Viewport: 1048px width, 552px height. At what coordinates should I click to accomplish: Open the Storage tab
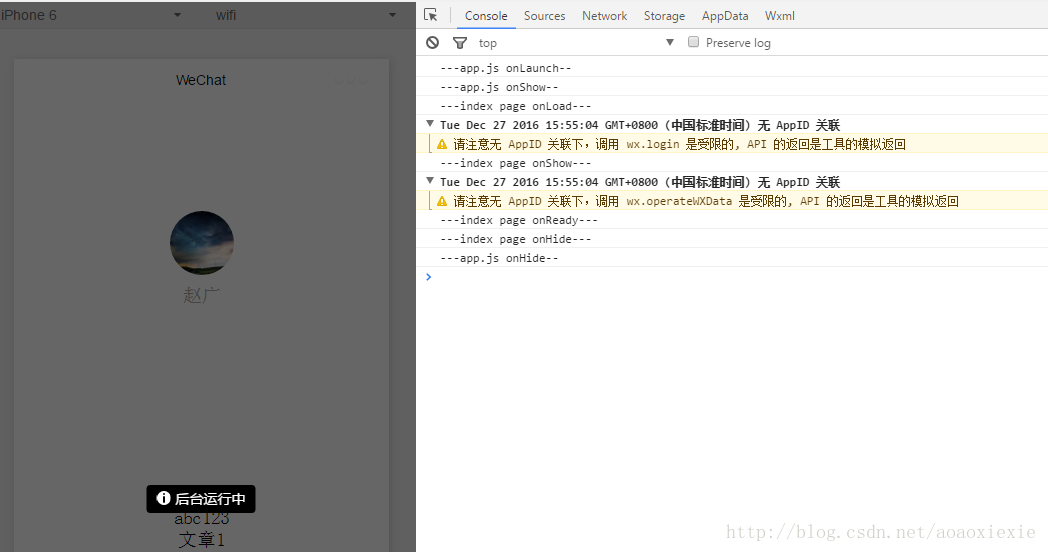point(664,15)
